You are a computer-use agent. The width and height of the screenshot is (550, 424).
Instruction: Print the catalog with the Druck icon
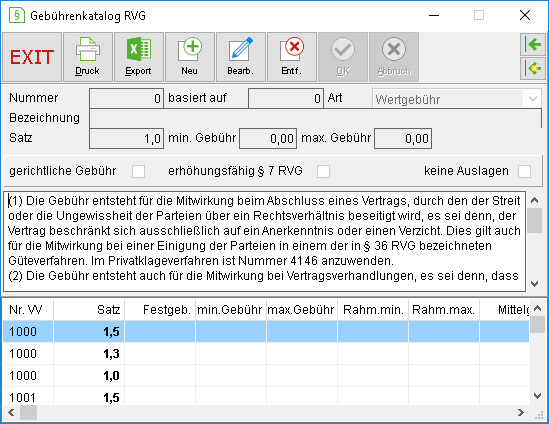pos(88,57)
